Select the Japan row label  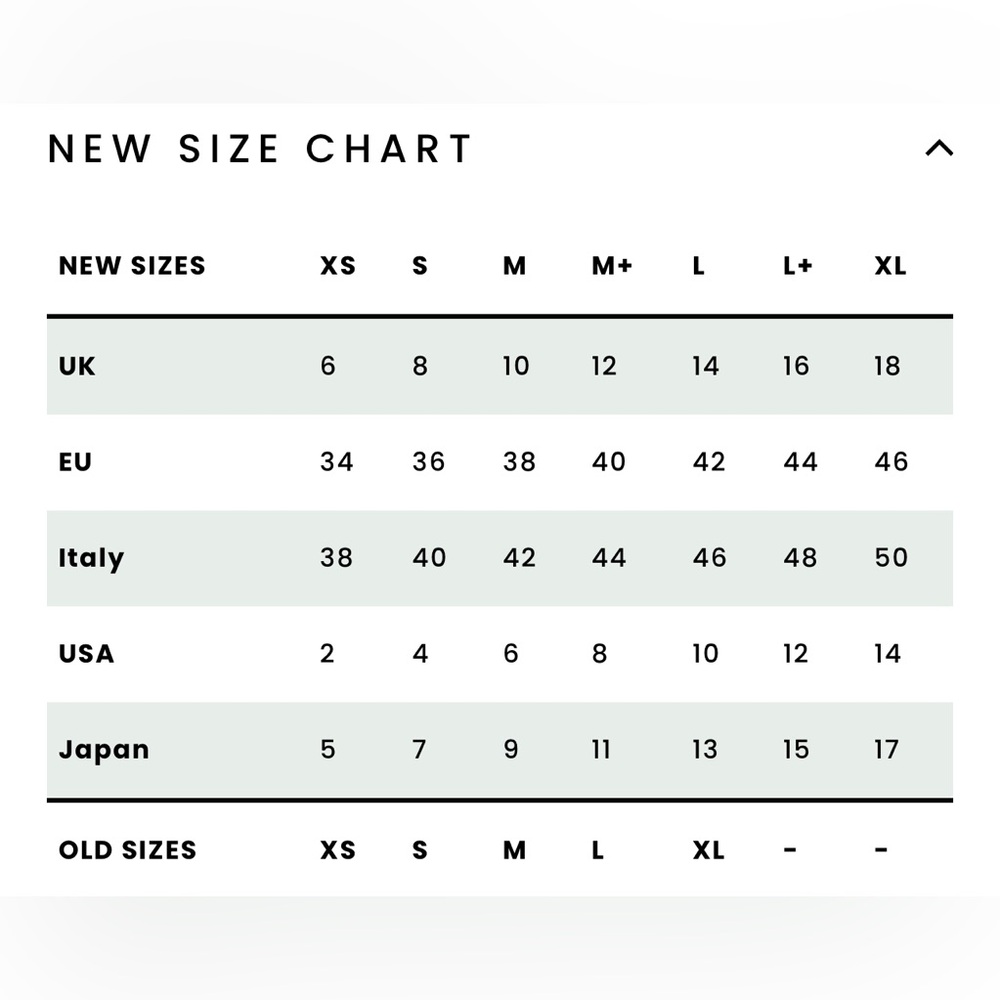(104, 750)
